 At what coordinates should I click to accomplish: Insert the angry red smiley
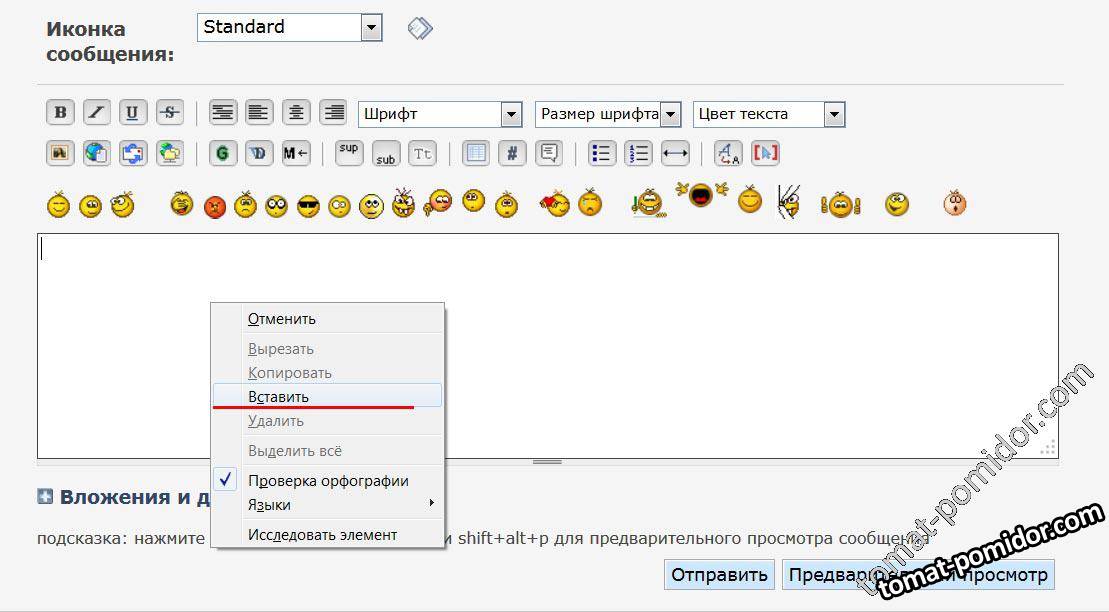point(215,207)
